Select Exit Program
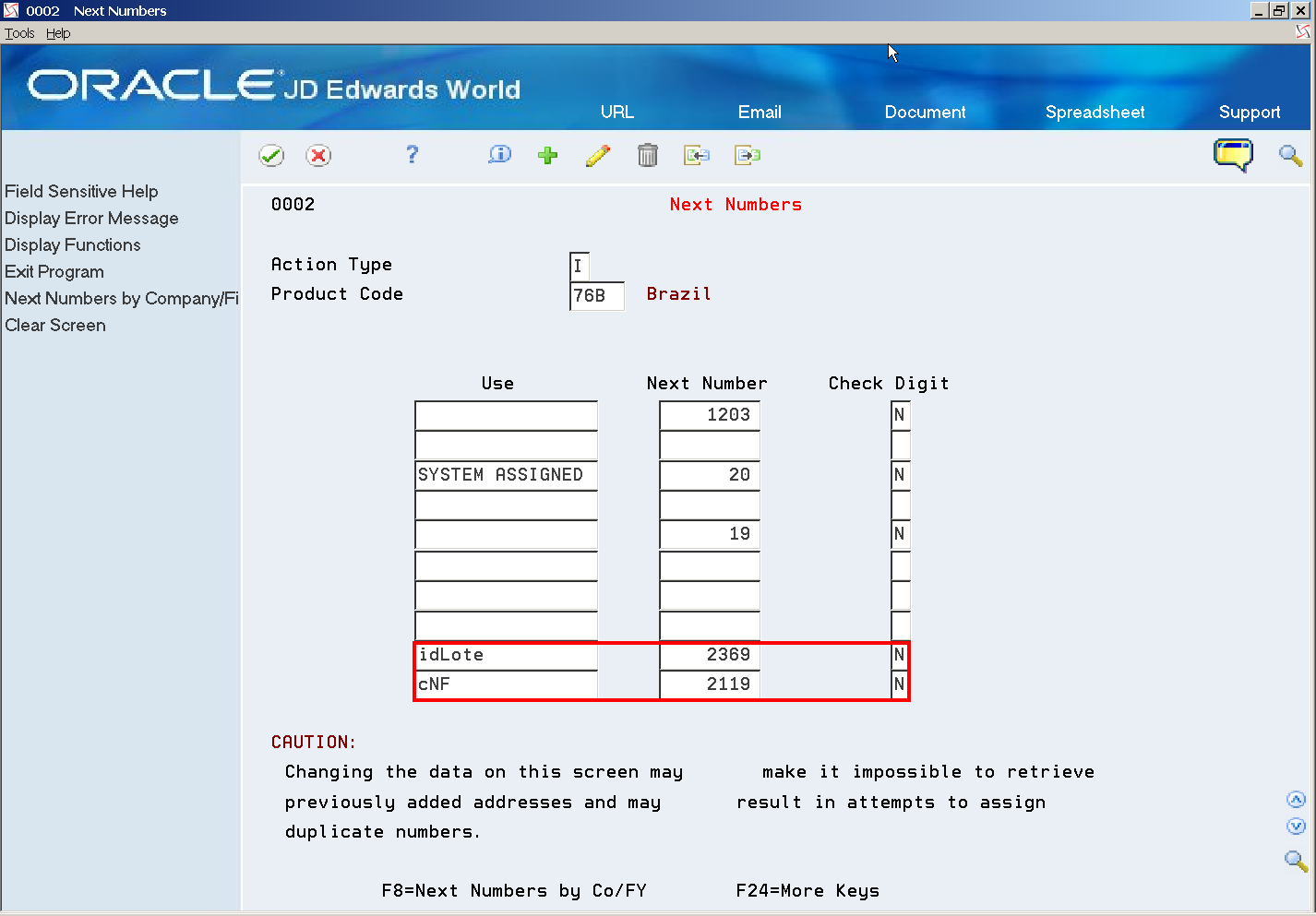Viewport: 1316px width, 916px height. click(x=54, y=271)
